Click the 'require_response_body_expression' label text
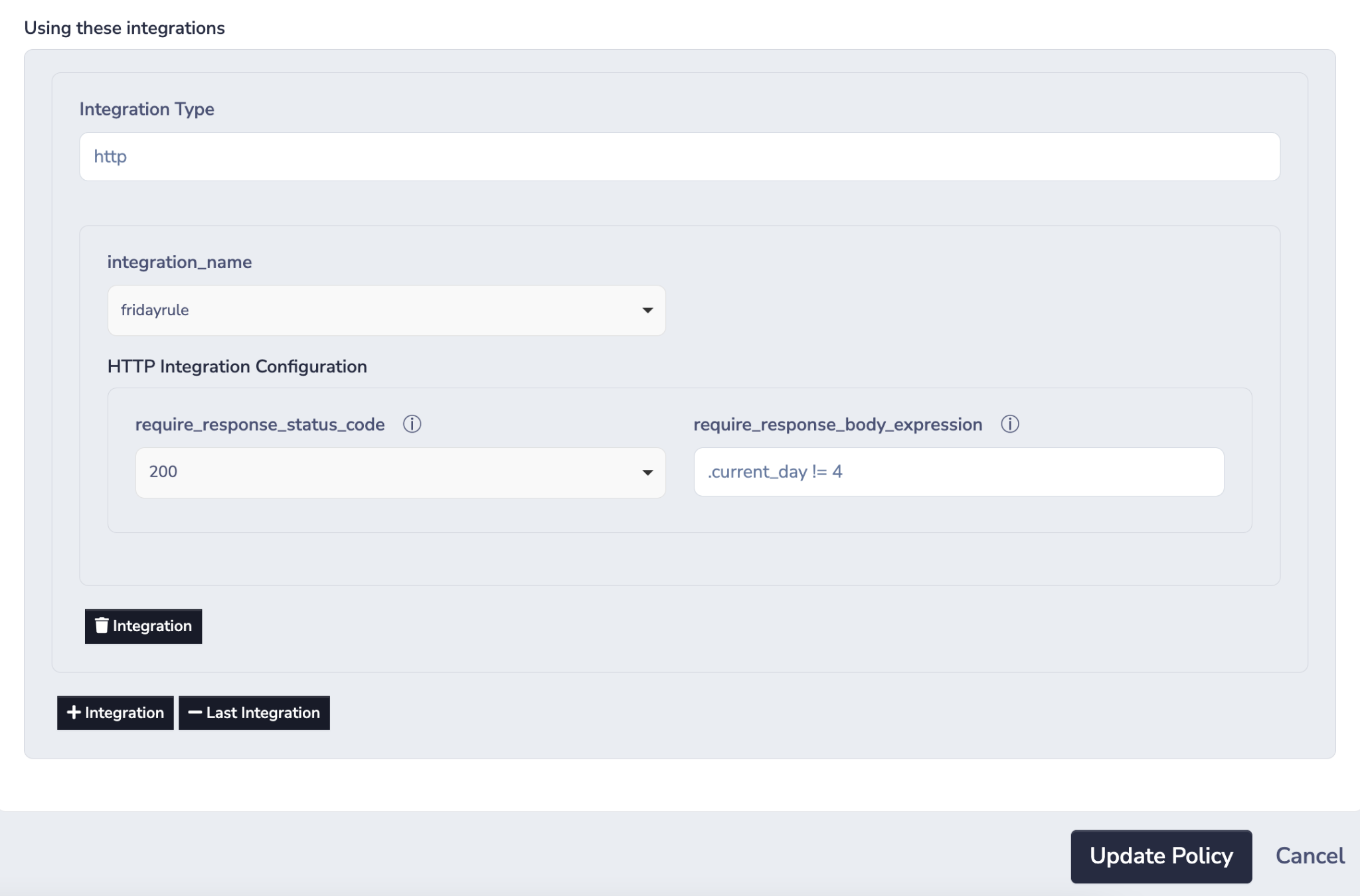 (837, 424)
